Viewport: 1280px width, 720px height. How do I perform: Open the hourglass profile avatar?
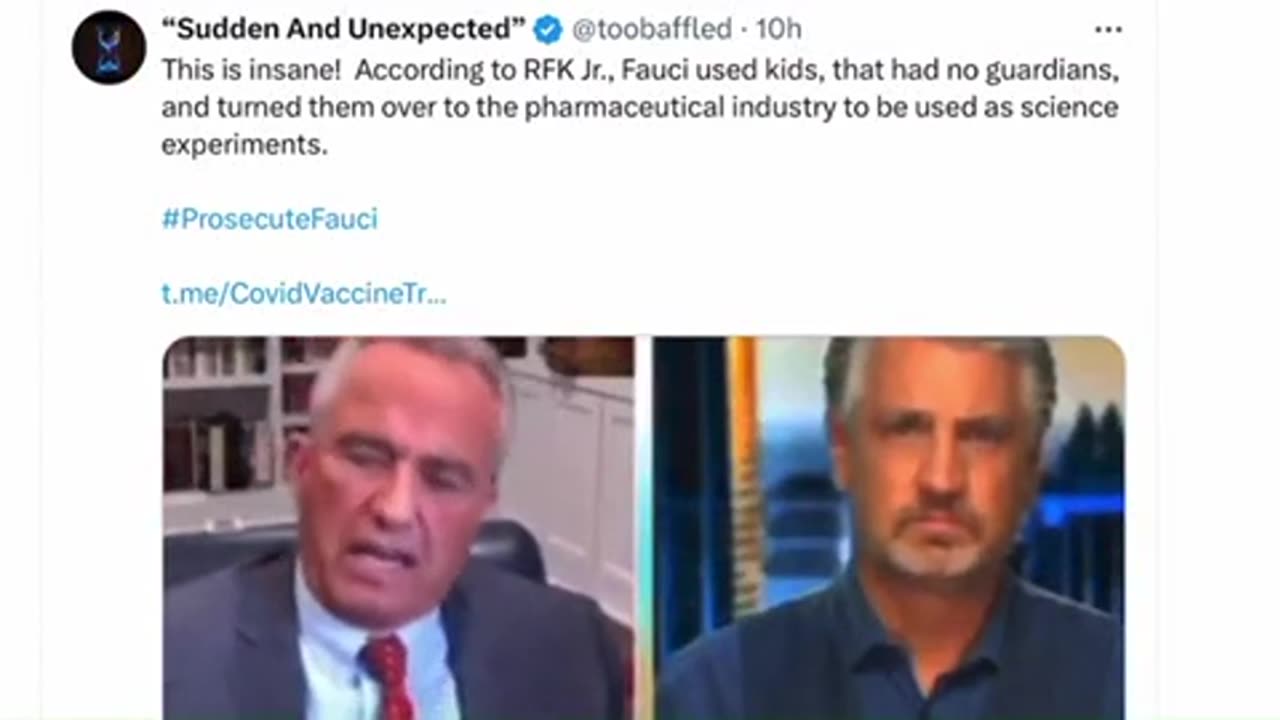coord(108,47)
